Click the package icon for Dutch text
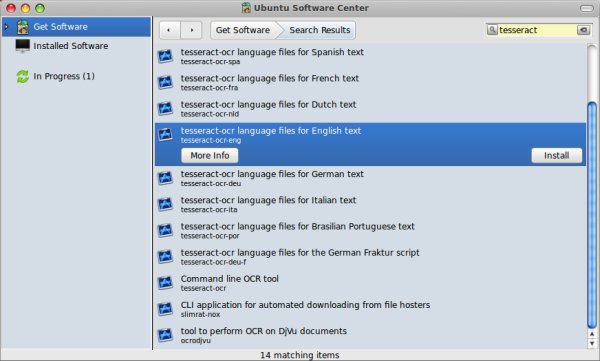The image size is (600, 361). click(x=165, y=108)
